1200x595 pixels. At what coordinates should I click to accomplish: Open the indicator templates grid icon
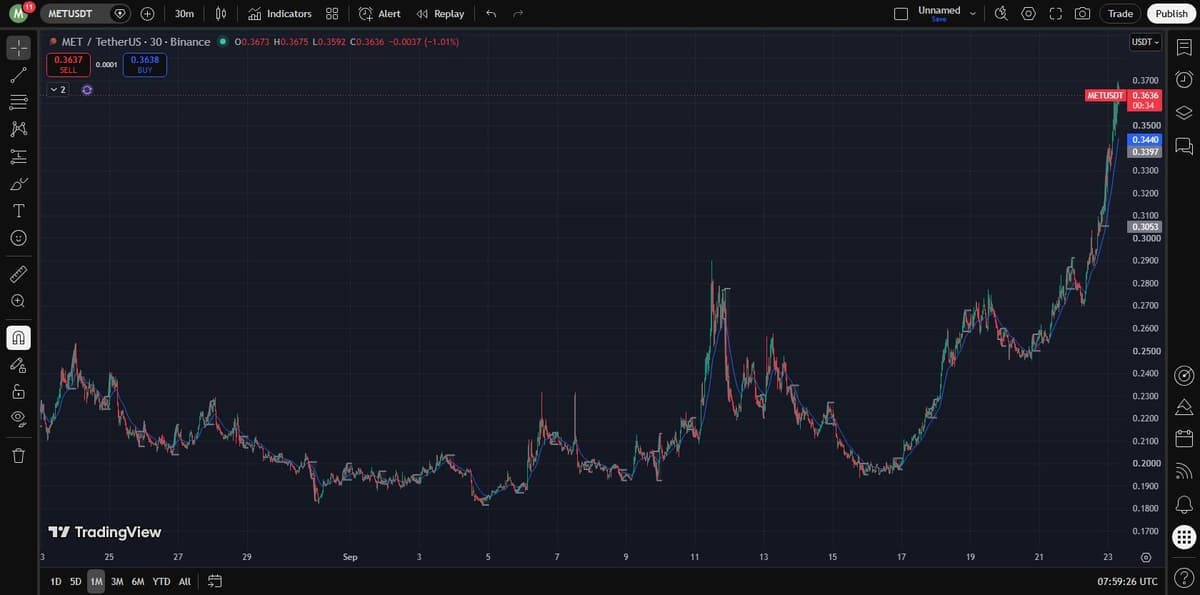pos(332,14)
